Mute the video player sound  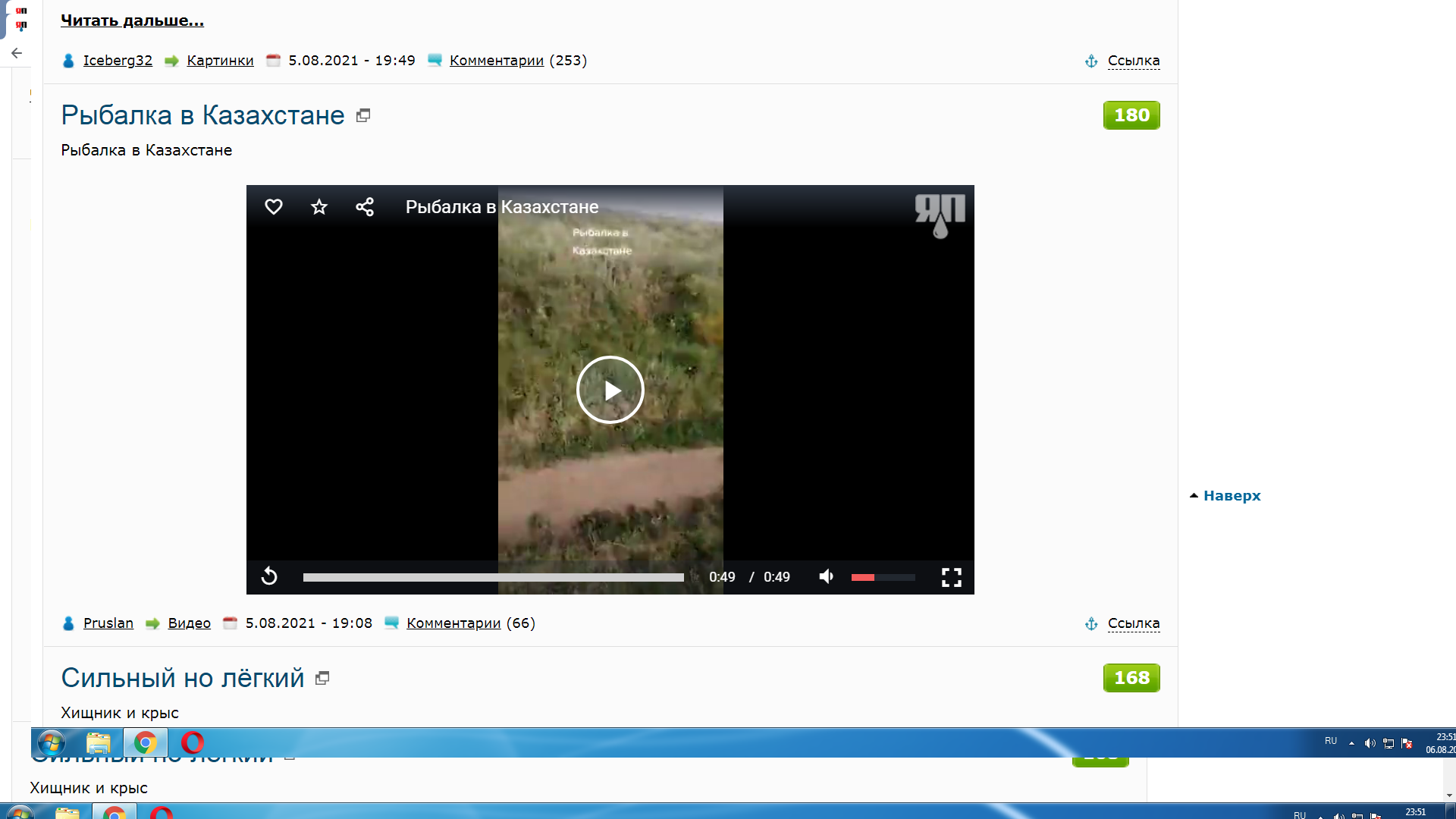tap(827, 577)
